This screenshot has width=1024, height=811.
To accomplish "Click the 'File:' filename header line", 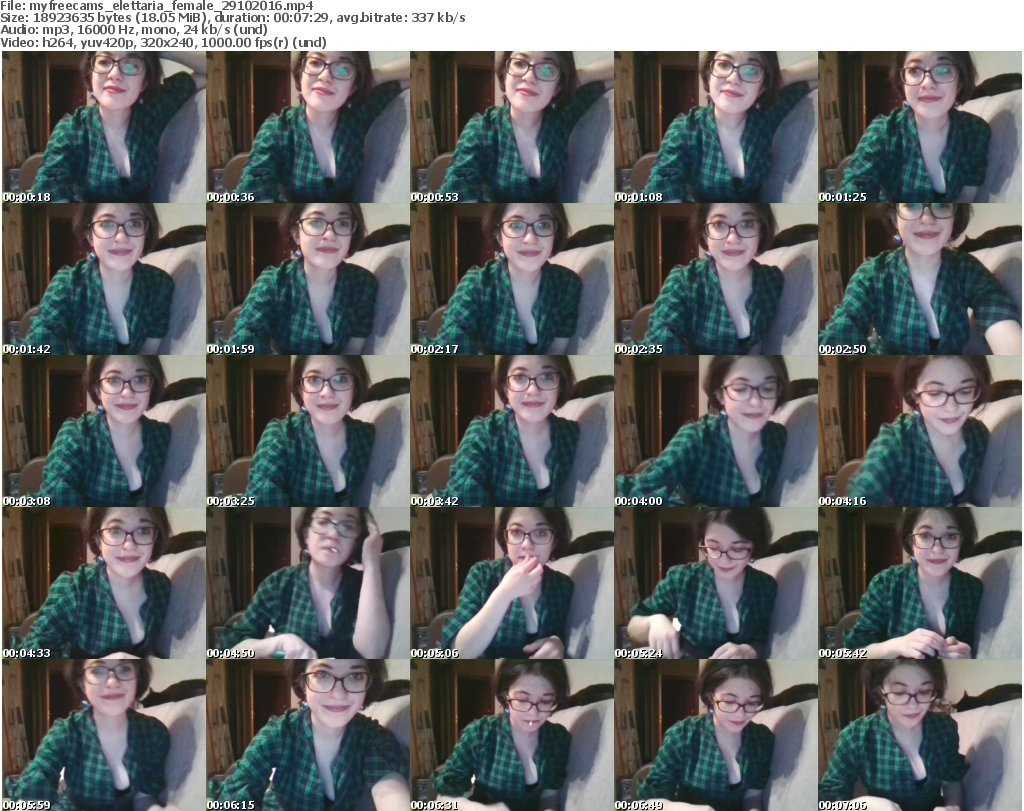I will pyautogui.click(x=157, y=6).
